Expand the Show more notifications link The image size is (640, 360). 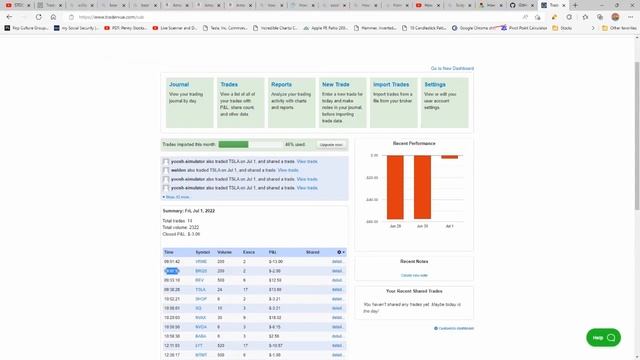176,197
